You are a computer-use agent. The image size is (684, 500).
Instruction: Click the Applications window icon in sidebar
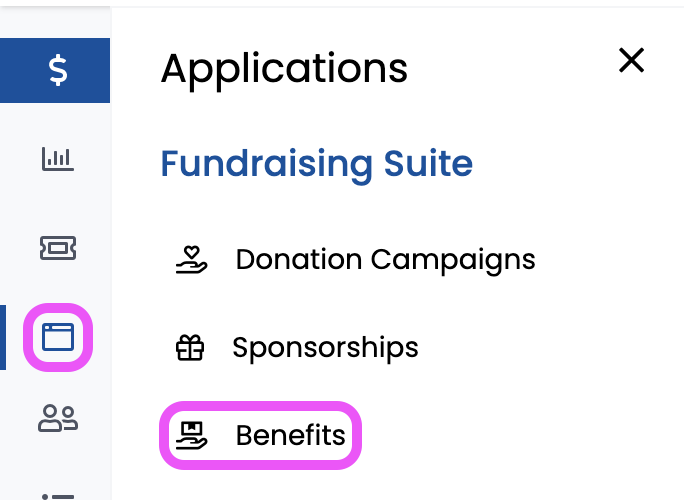(x=58, y=337)
